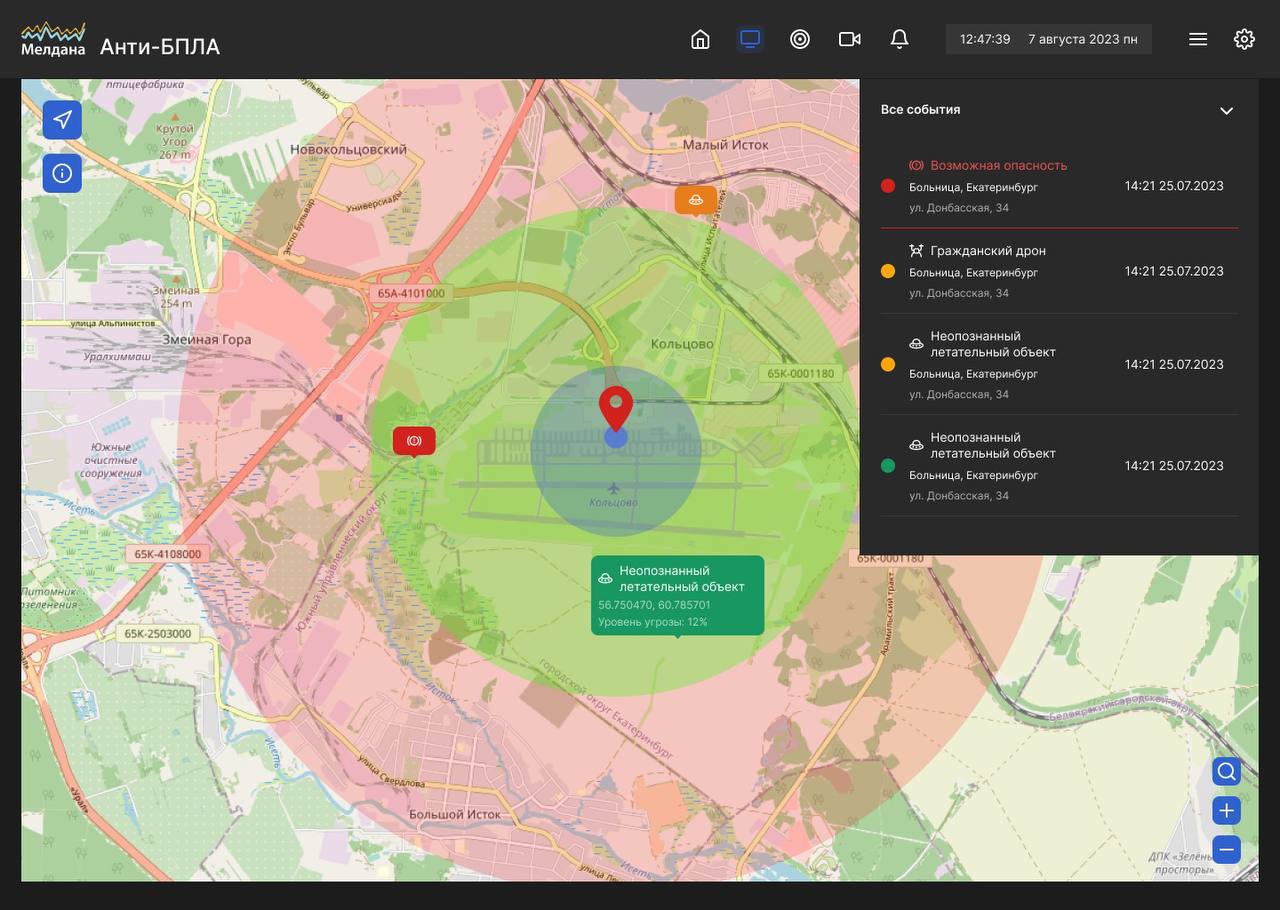Open the hamburger menu
Screen dimensions: 1280x910
click(x=1198, y=39)
